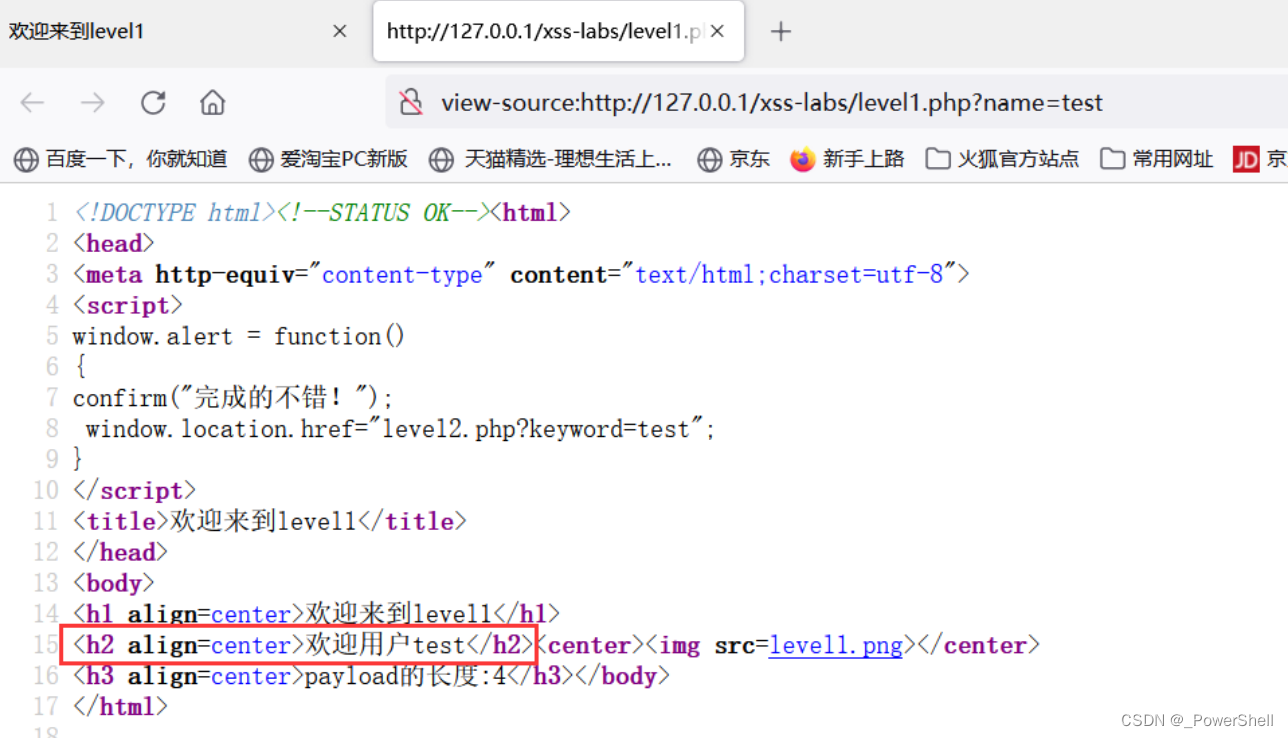Image resolution: width=1288 pixels, height=738 pixels.
Task: Open the 常用网址 bookmark folder
Action: tap(1156, 159)
